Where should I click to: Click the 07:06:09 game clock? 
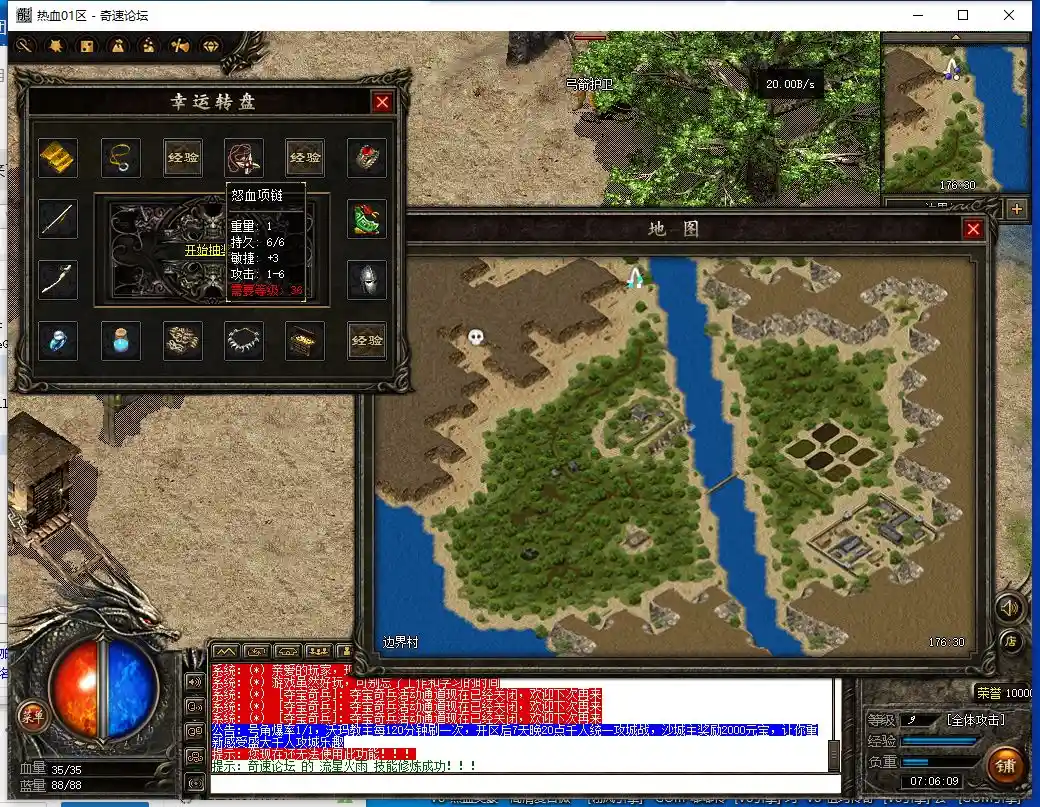(x=934, y=781)
